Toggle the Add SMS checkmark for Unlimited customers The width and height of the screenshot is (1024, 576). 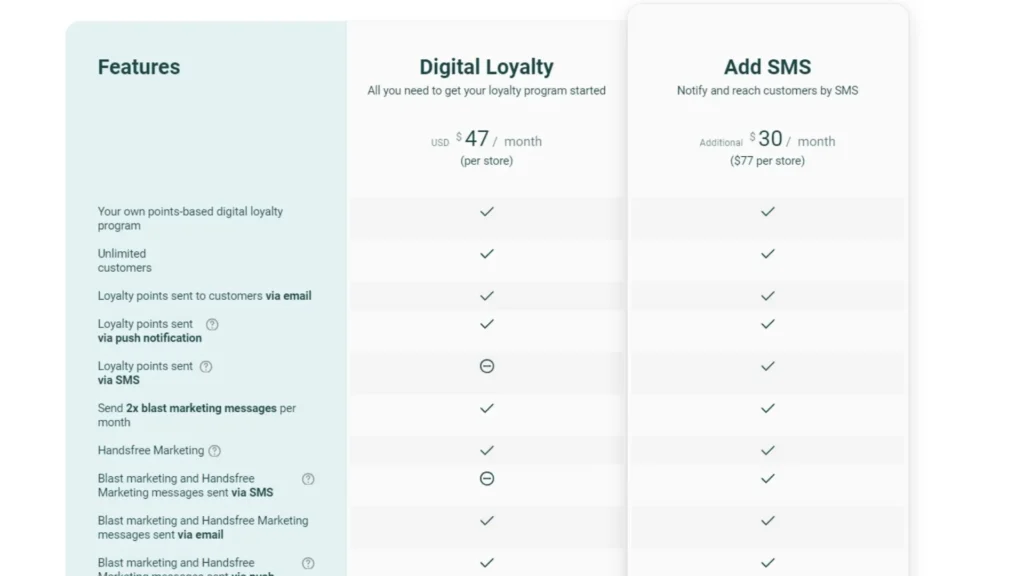point(767,254)
